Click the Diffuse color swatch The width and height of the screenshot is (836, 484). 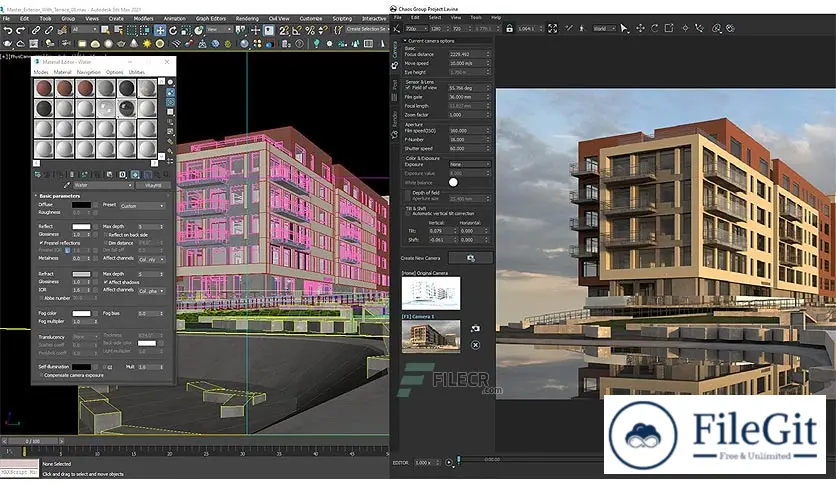(81, 205)
